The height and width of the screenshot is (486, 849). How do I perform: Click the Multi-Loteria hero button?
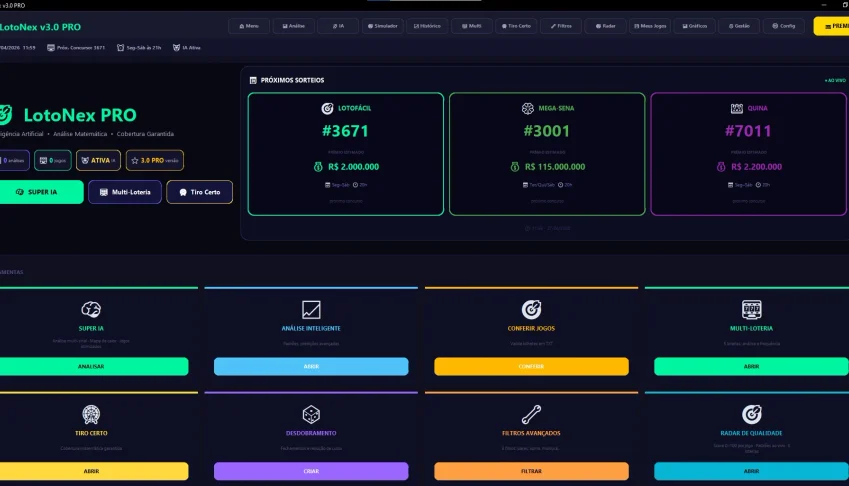[125, 192]
